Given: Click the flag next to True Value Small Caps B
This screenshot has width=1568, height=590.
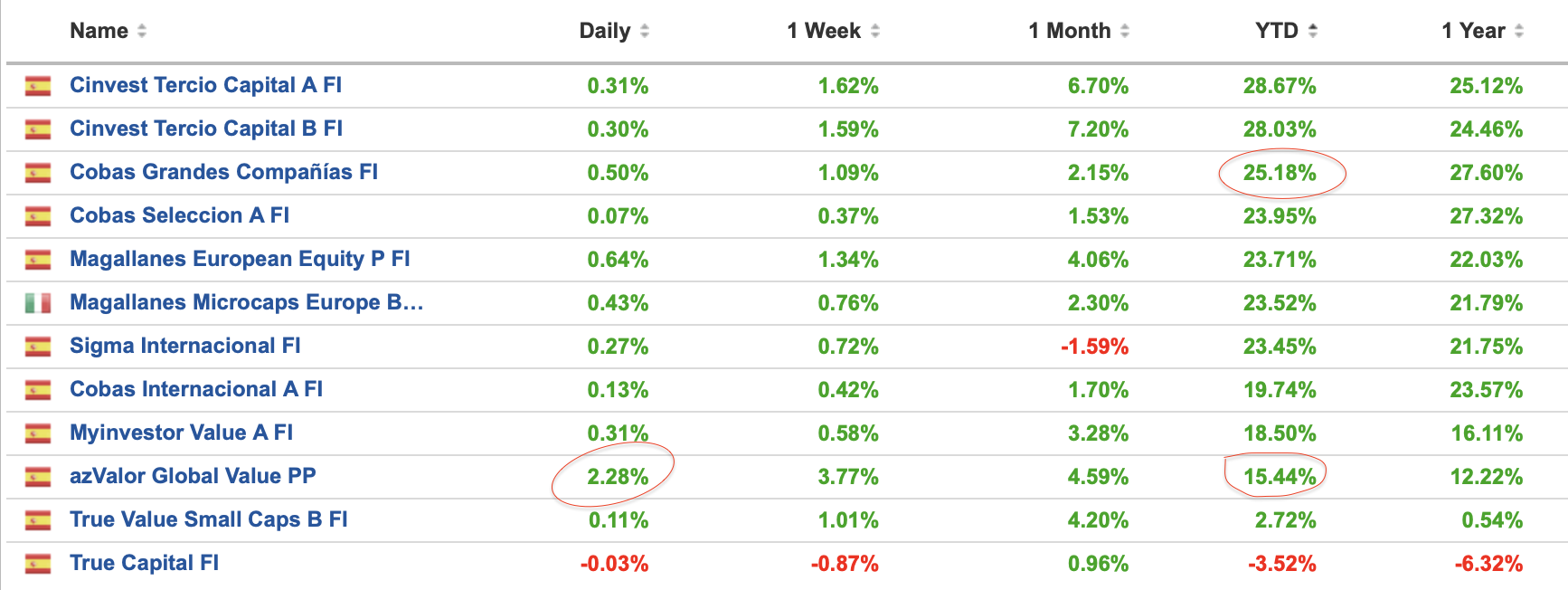Looking at the screenshot, I should tap(38, 520).
